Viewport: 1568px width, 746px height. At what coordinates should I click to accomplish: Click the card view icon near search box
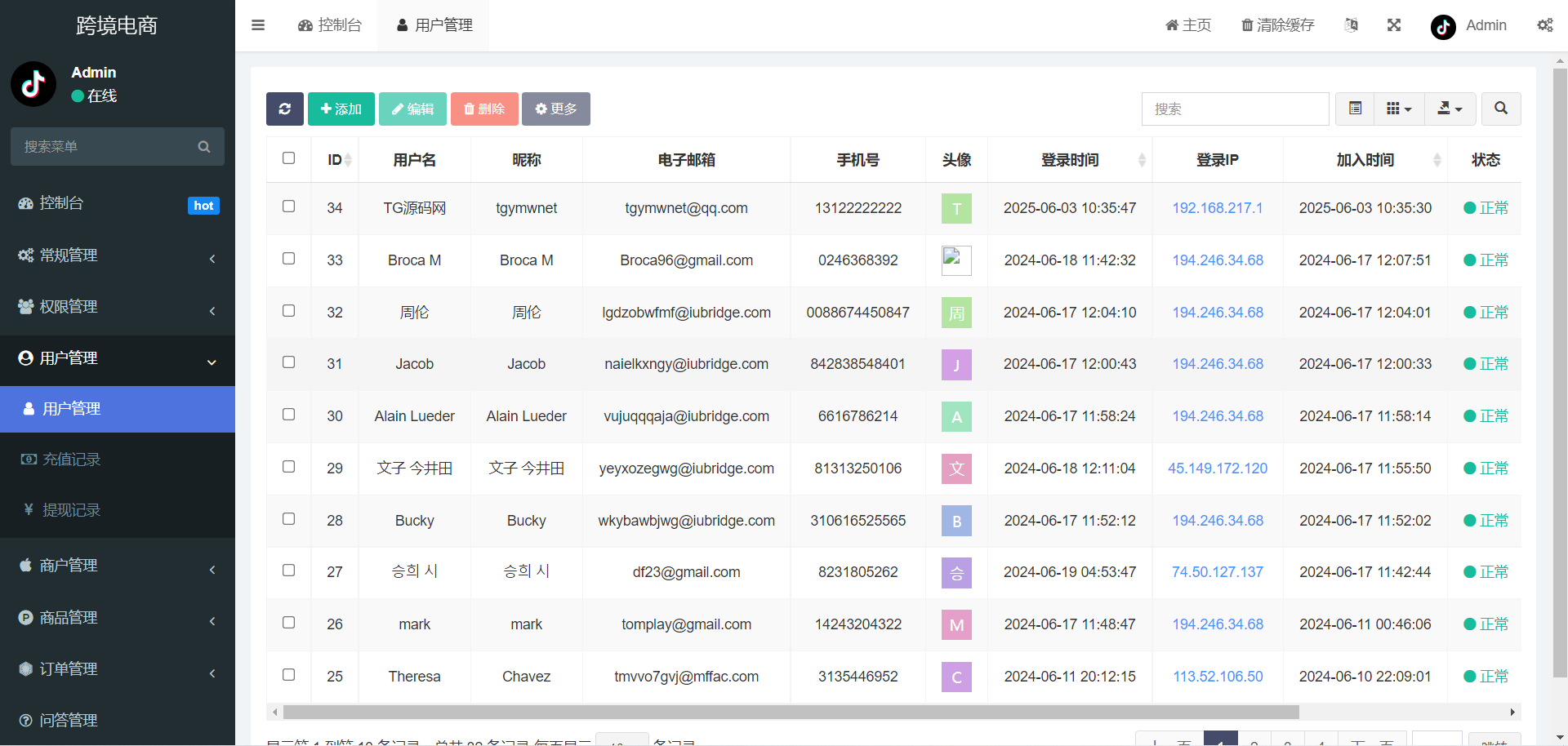click(1355, 109)
